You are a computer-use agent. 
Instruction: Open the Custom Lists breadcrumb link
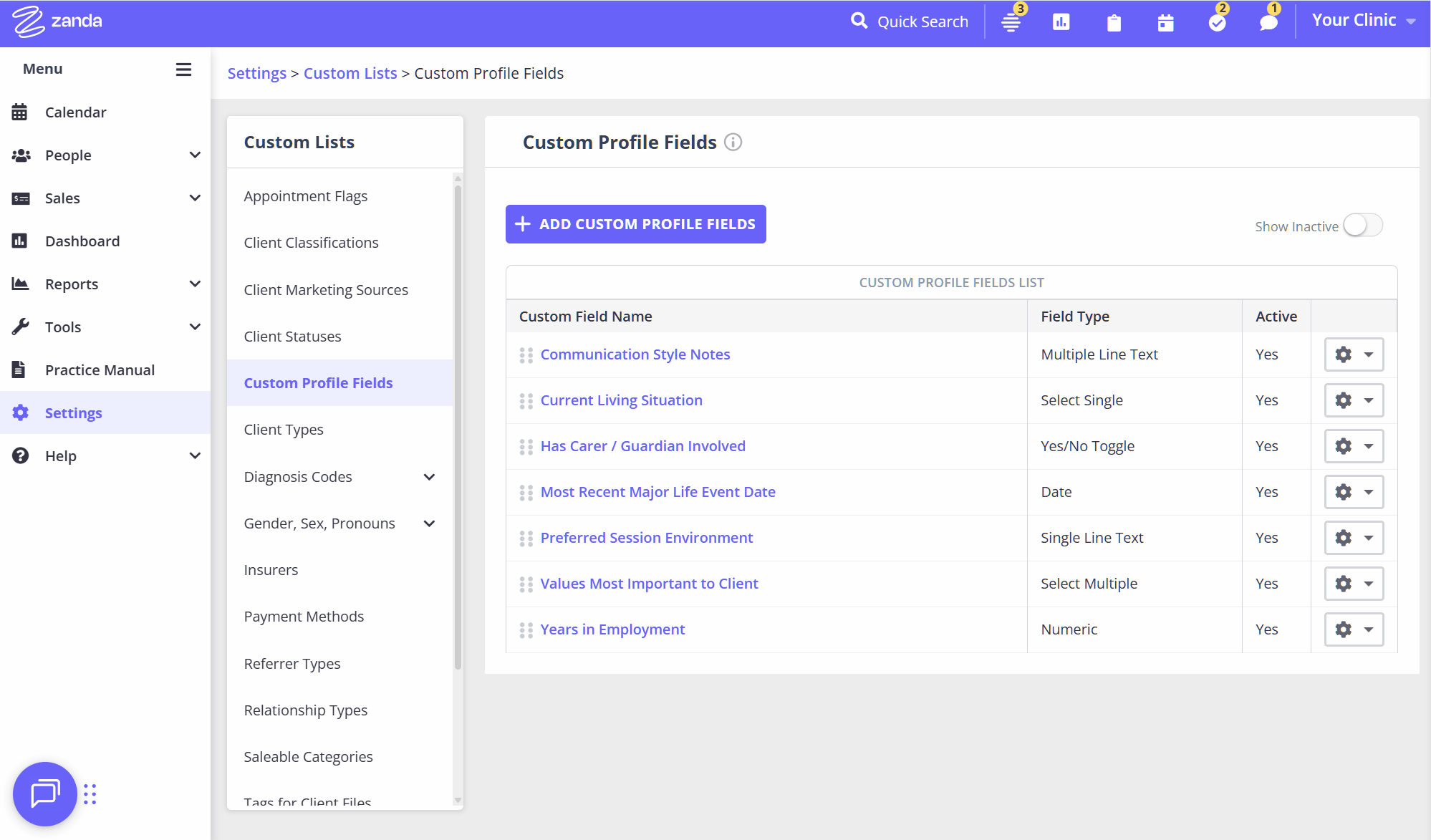coord(350,72)
